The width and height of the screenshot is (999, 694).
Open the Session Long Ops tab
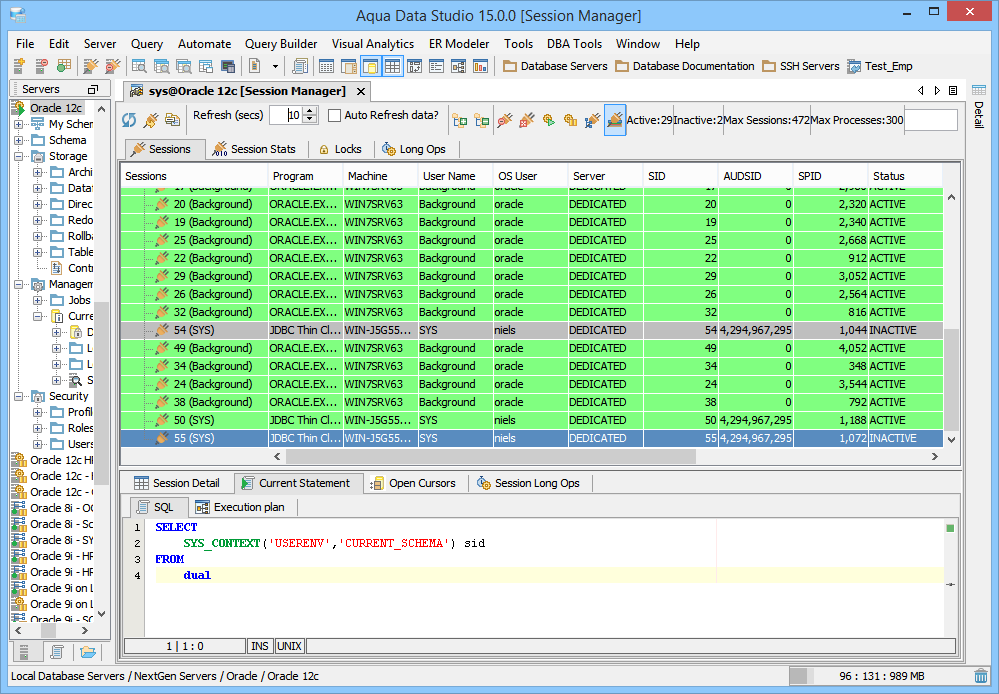(529, 483)
